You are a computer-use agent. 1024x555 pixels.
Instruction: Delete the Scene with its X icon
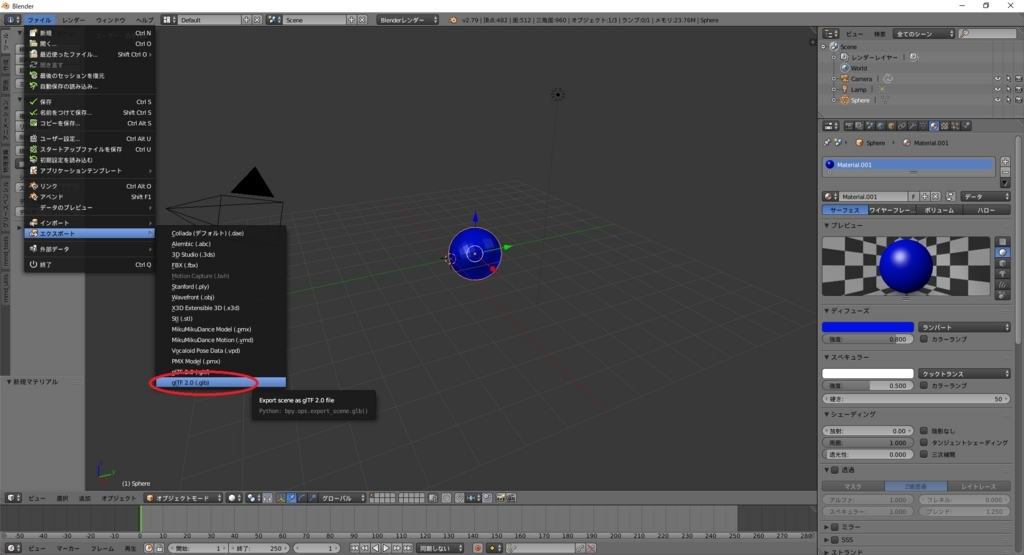(x=362, y=20)
